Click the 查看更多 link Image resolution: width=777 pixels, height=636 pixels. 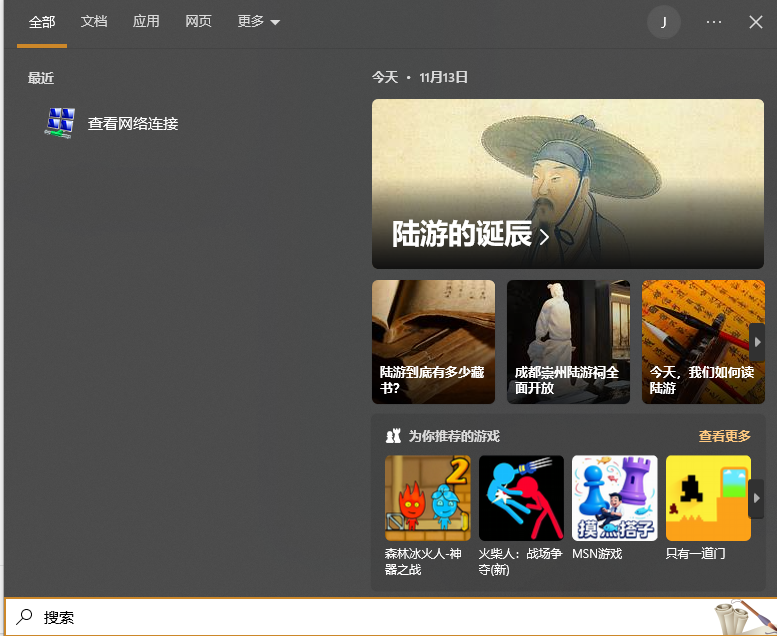(724, 436)
